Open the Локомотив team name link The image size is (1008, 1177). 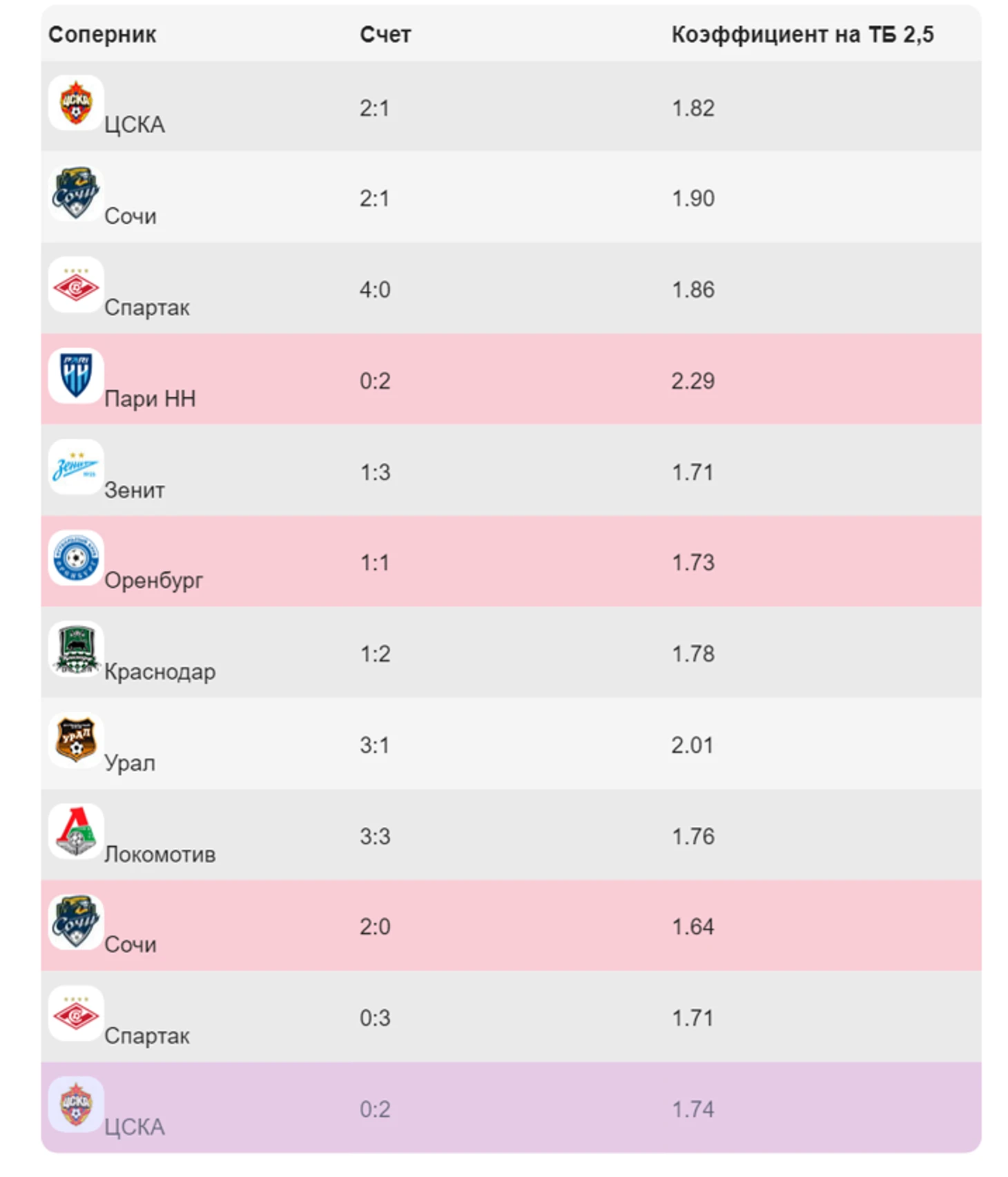pyautogui.click(x=160, y=854)
